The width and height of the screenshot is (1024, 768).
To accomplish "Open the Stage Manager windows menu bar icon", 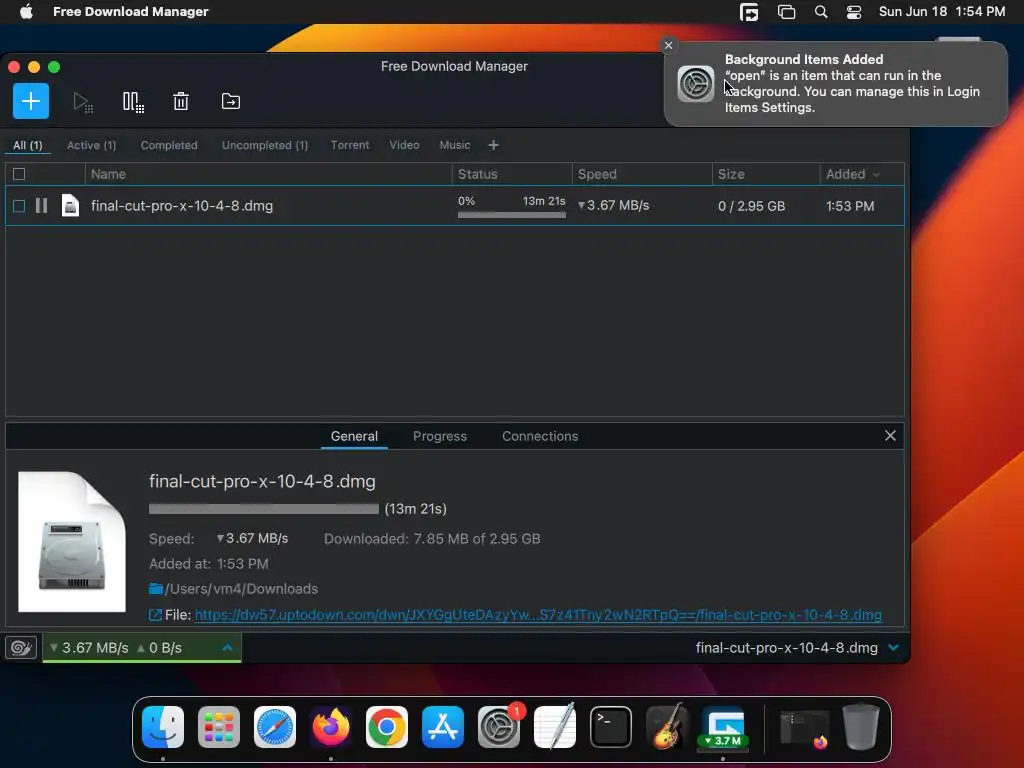I will (x=786, y=12).
